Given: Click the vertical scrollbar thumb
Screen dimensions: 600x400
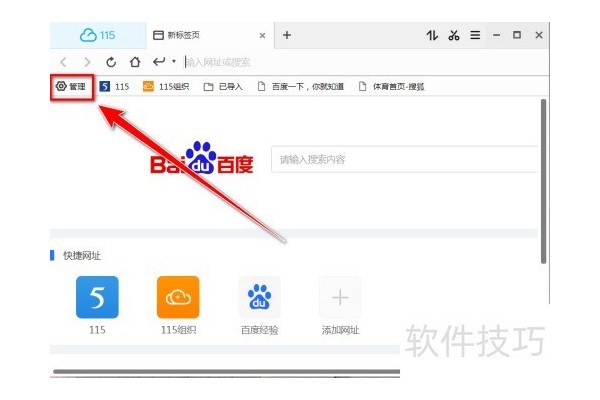Looking at the screenshot, I should click(543, 181).
